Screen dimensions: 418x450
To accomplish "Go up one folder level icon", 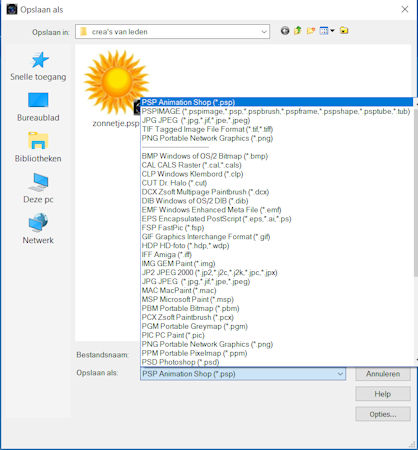I will (x=298, y=31).
